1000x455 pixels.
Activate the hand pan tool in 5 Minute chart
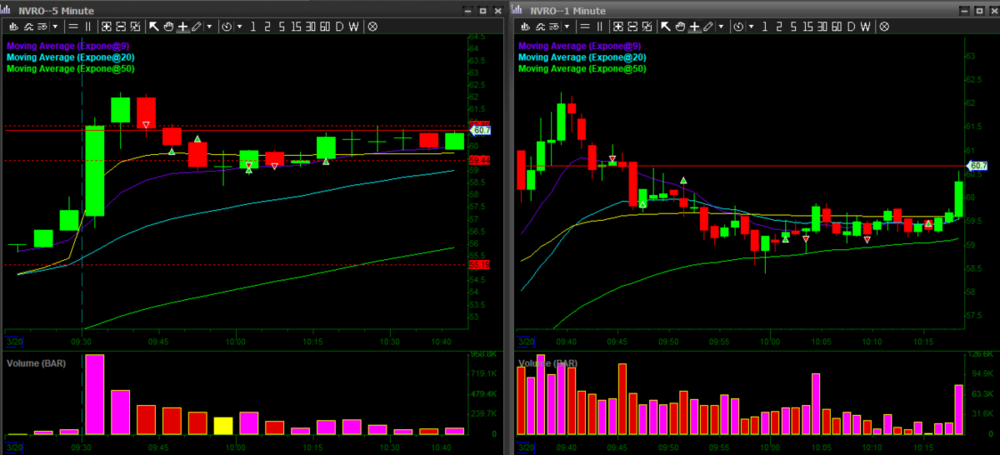(168, 27)
